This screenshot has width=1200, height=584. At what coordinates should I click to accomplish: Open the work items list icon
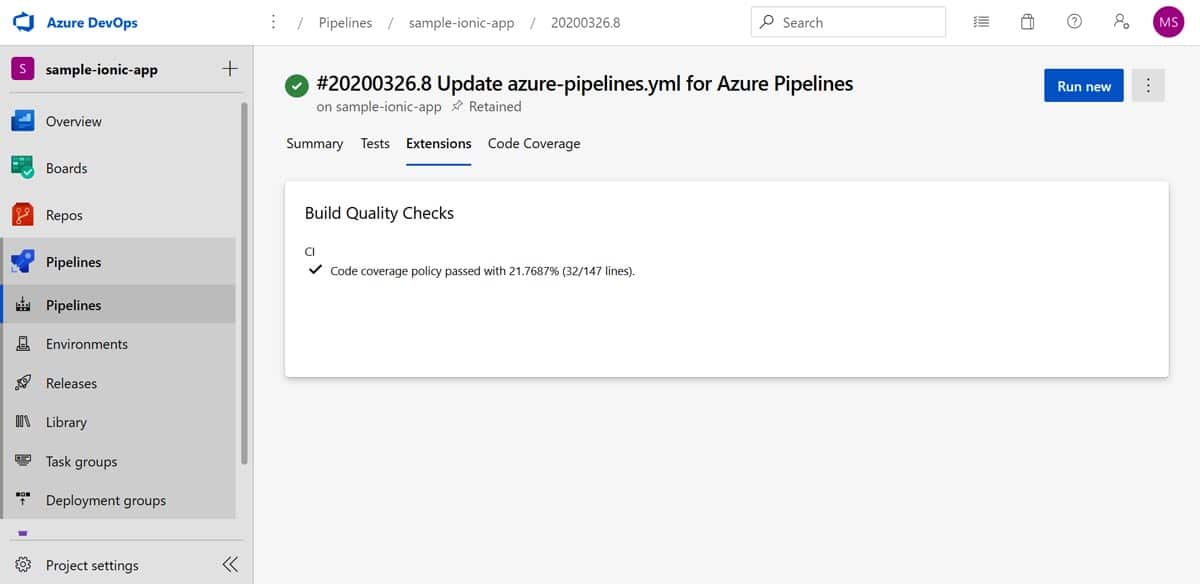pos(981,22)
